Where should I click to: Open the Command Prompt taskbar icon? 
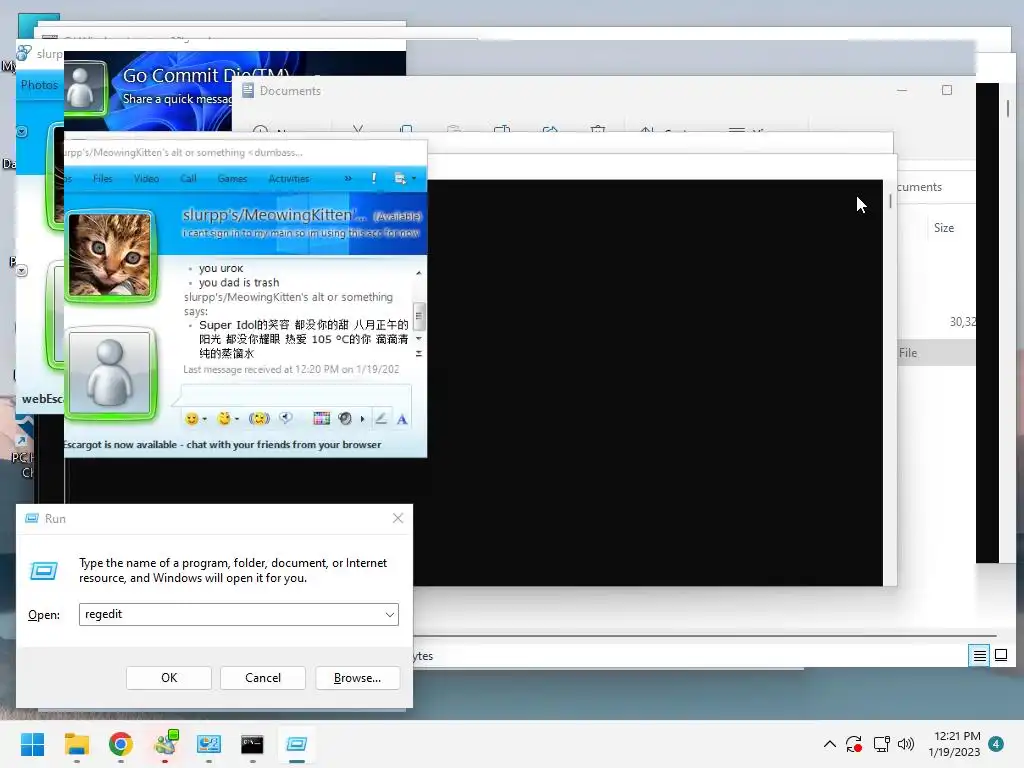pos(252,744)
